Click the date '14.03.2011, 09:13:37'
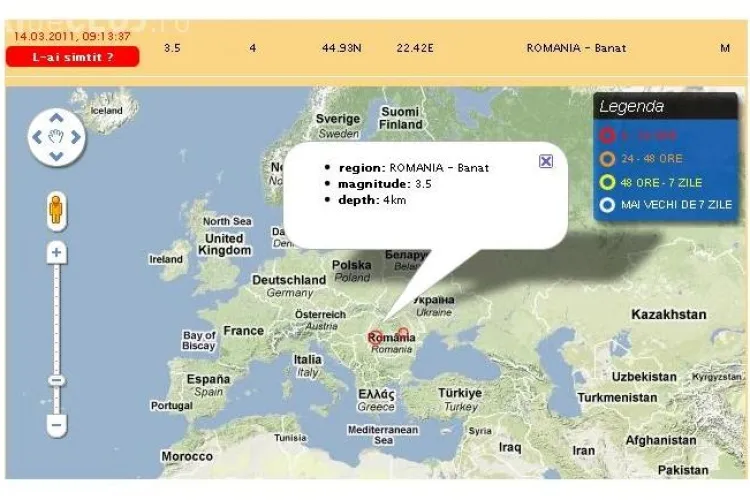 point(72,36)
